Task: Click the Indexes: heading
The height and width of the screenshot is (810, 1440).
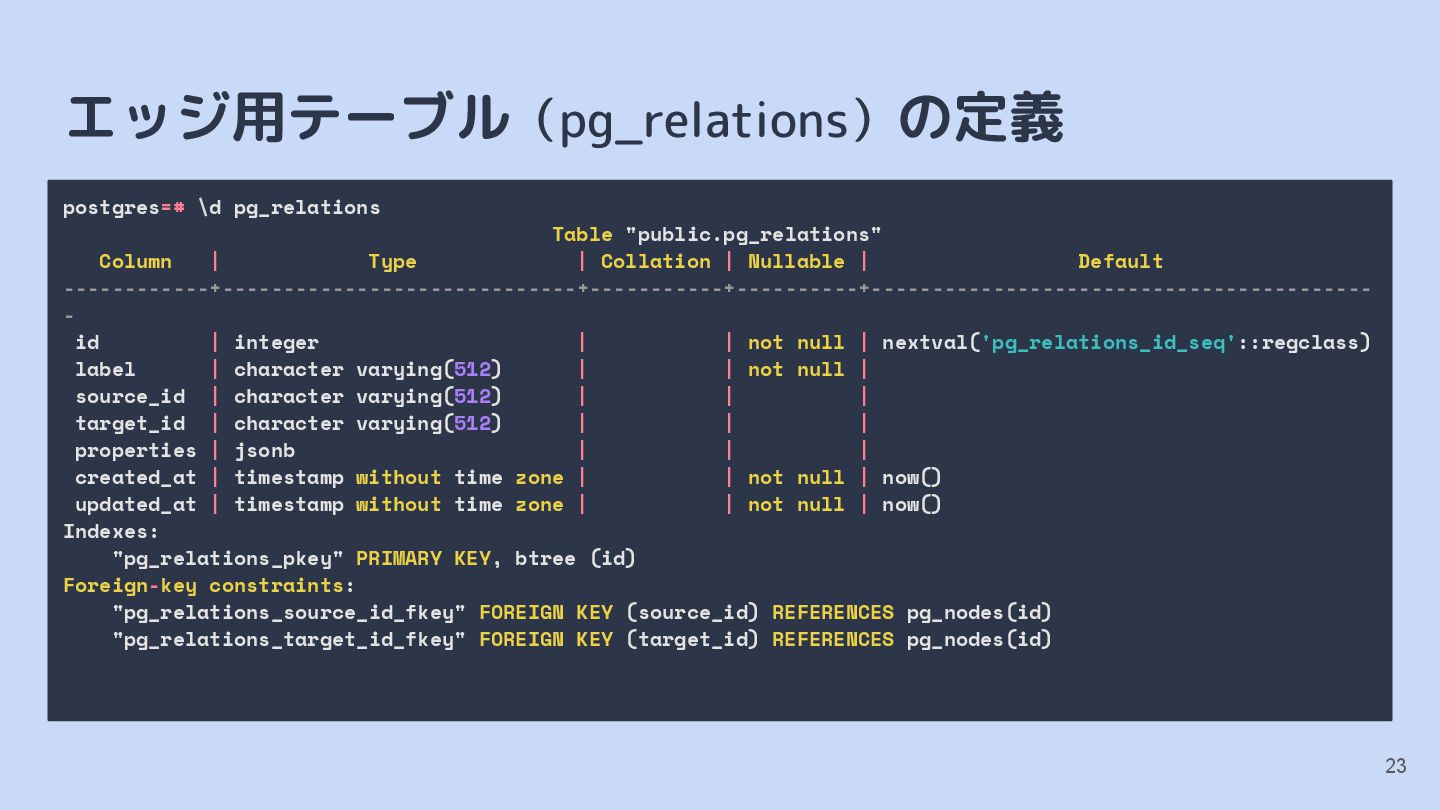Action: point(111,532)
